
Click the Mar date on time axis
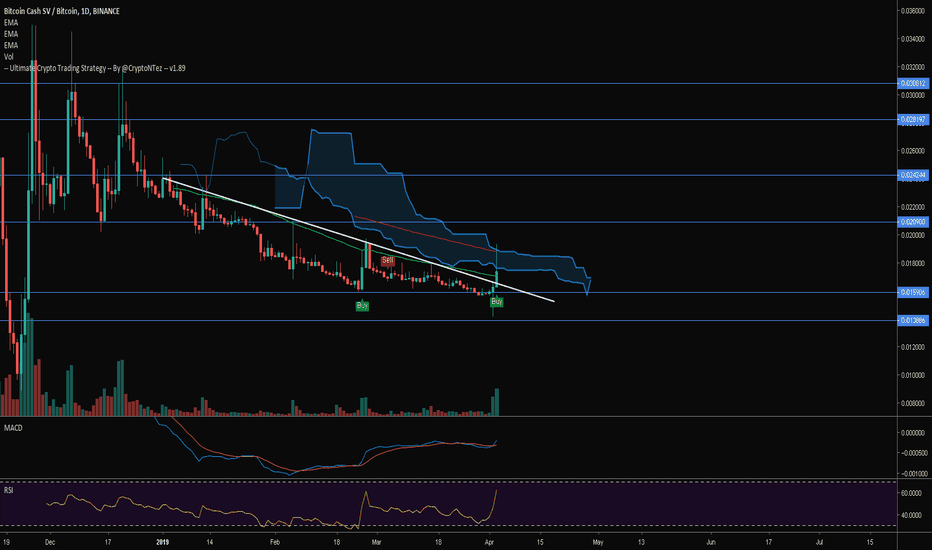376,542
